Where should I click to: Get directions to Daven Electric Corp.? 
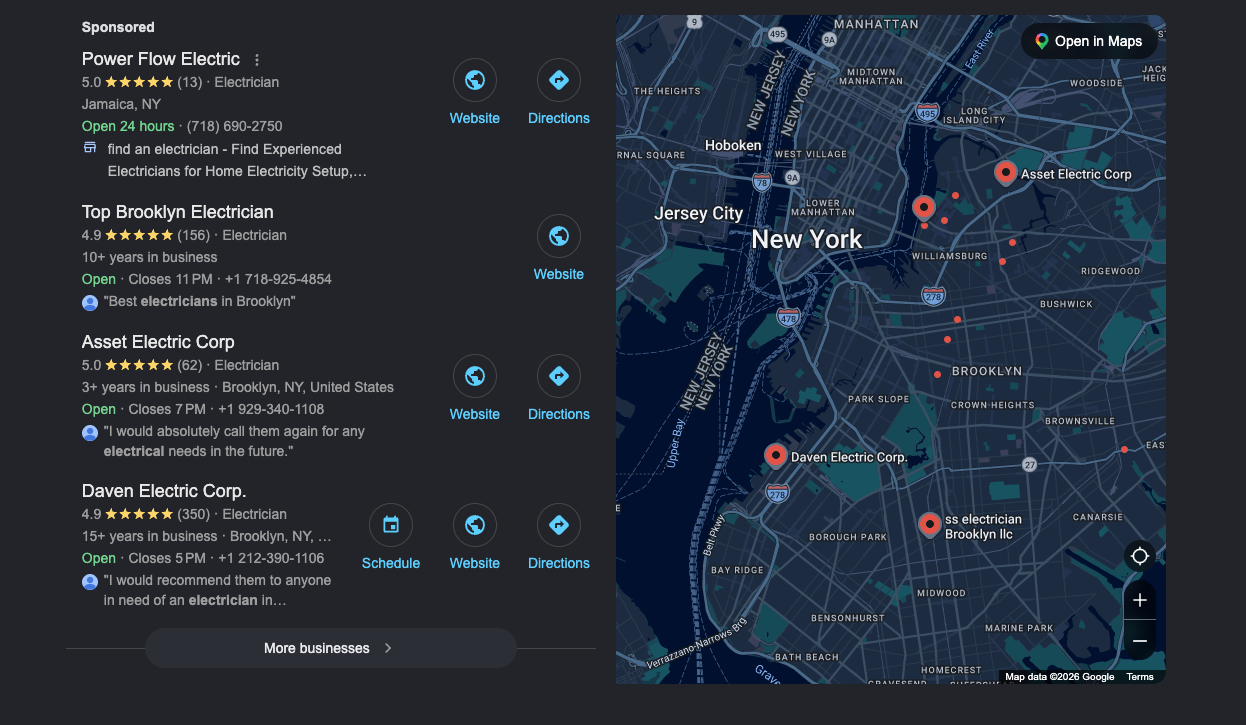559,525
